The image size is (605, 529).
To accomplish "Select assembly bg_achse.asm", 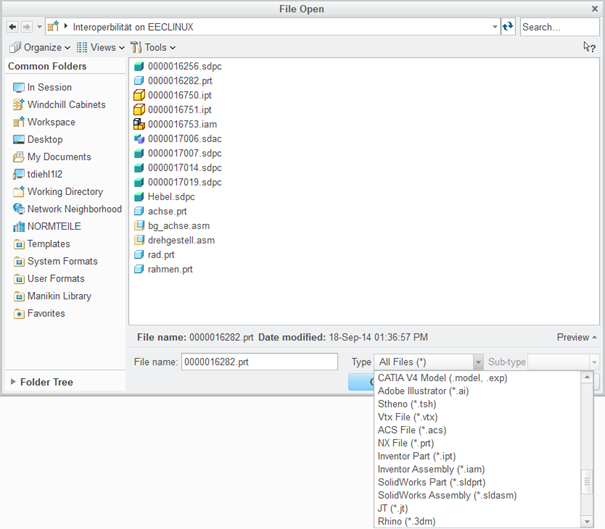I will point(172,226).
